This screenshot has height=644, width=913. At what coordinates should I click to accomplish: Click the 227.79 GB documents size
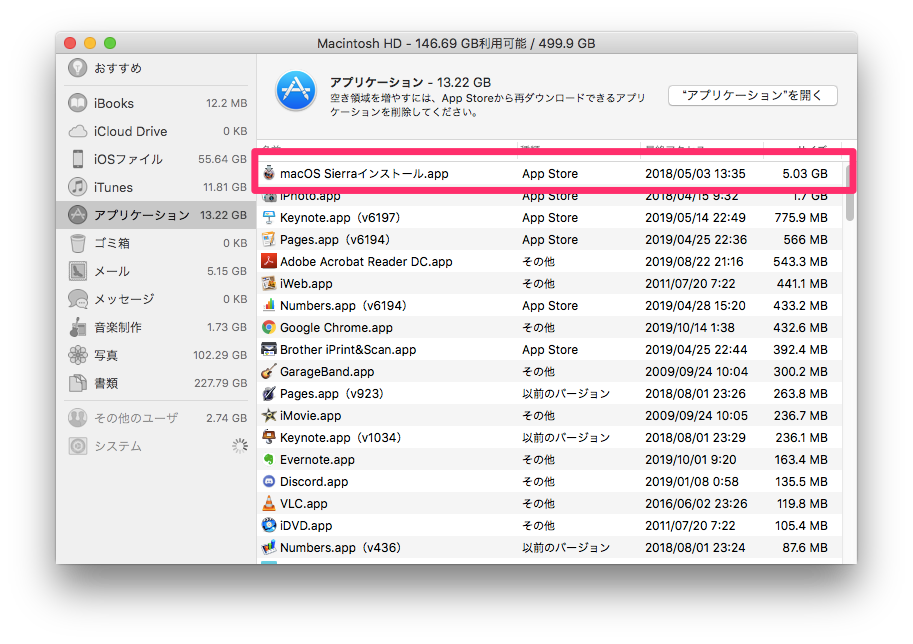(221, 383)
